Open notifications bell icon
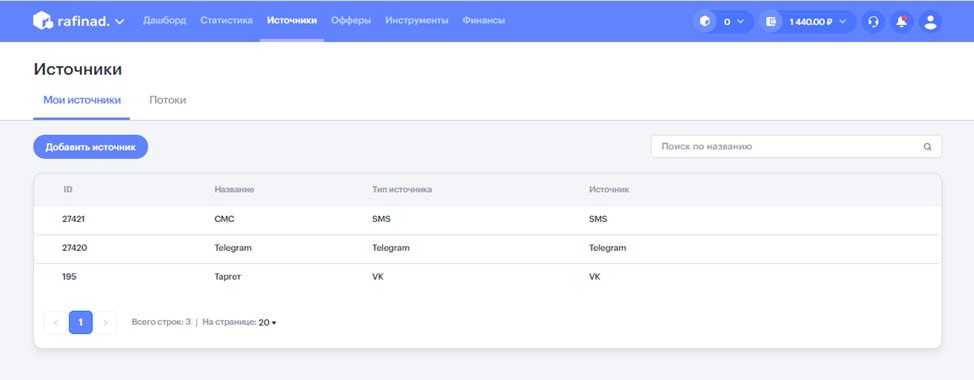 coord(901,22)
